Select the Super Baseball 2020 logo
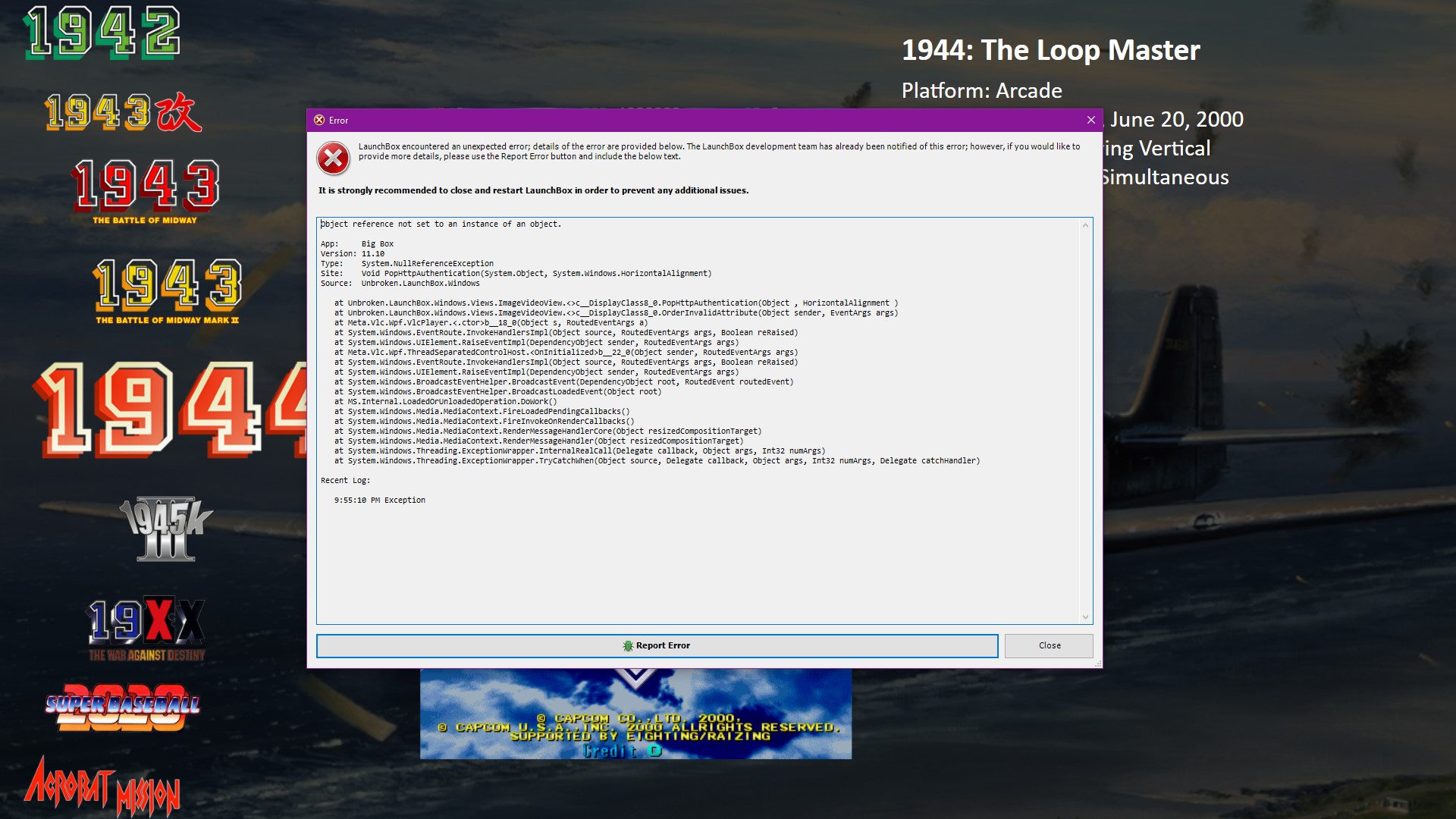This screenshot has height=819, width=1456. click(122, 707)
